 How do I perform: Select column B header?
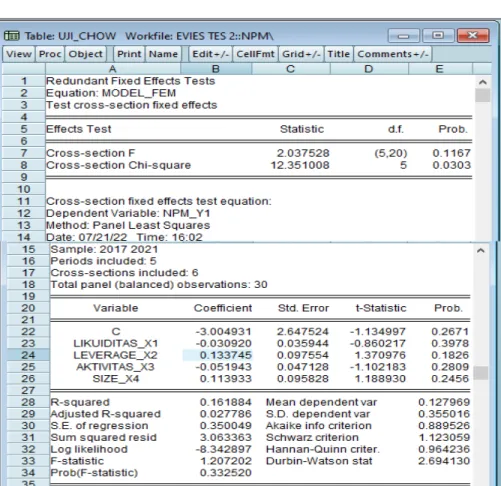coord(216,69)
